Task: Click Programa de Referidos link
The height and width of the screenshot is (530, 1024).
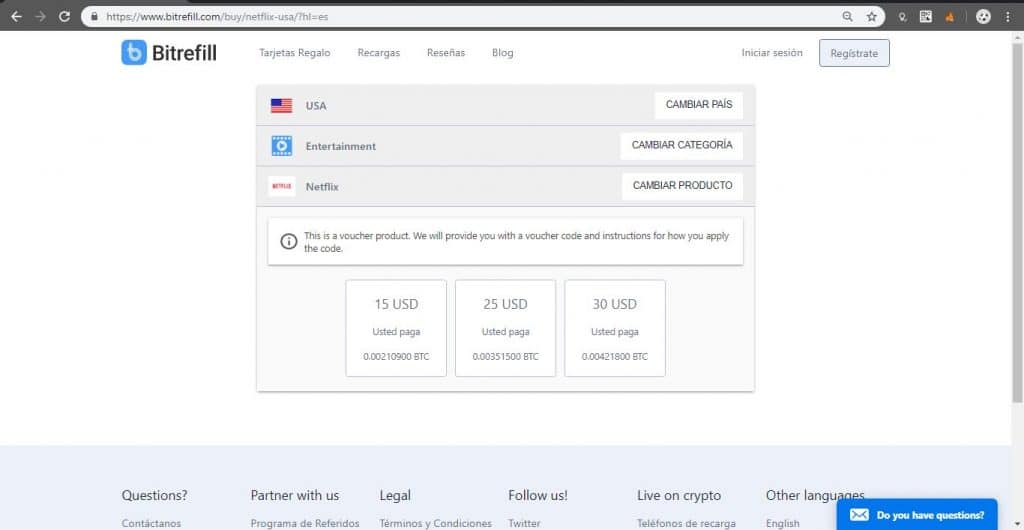Action: [305, 523]
